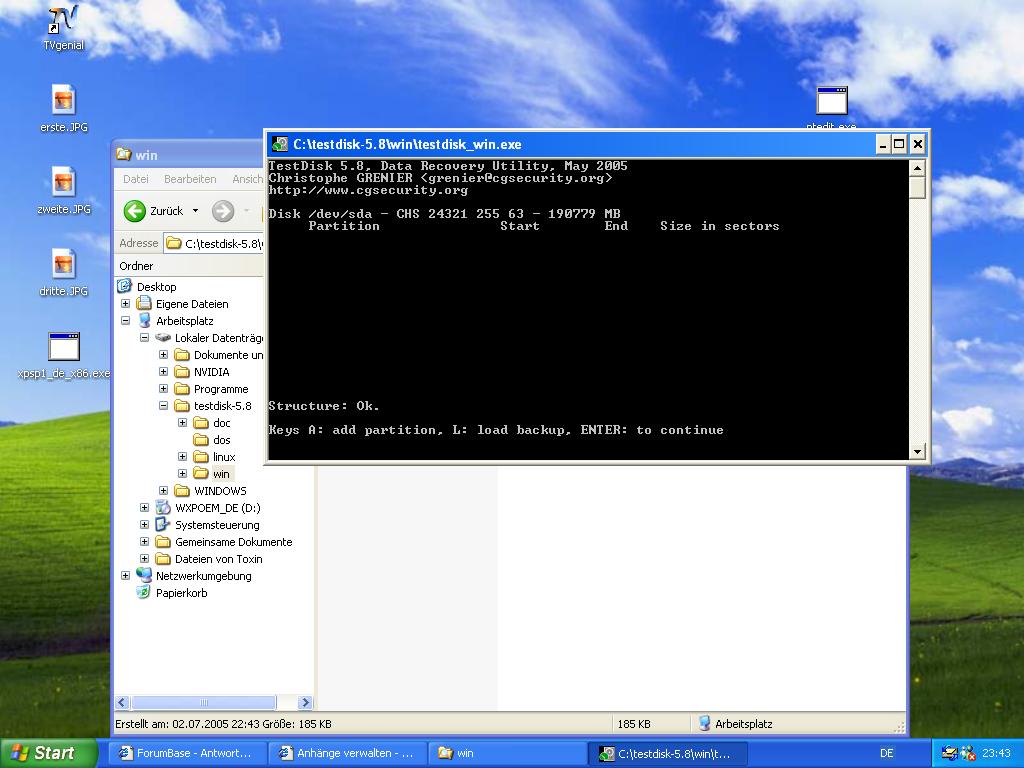Expand the Dokumente und folder node

[x=163, y=355]
